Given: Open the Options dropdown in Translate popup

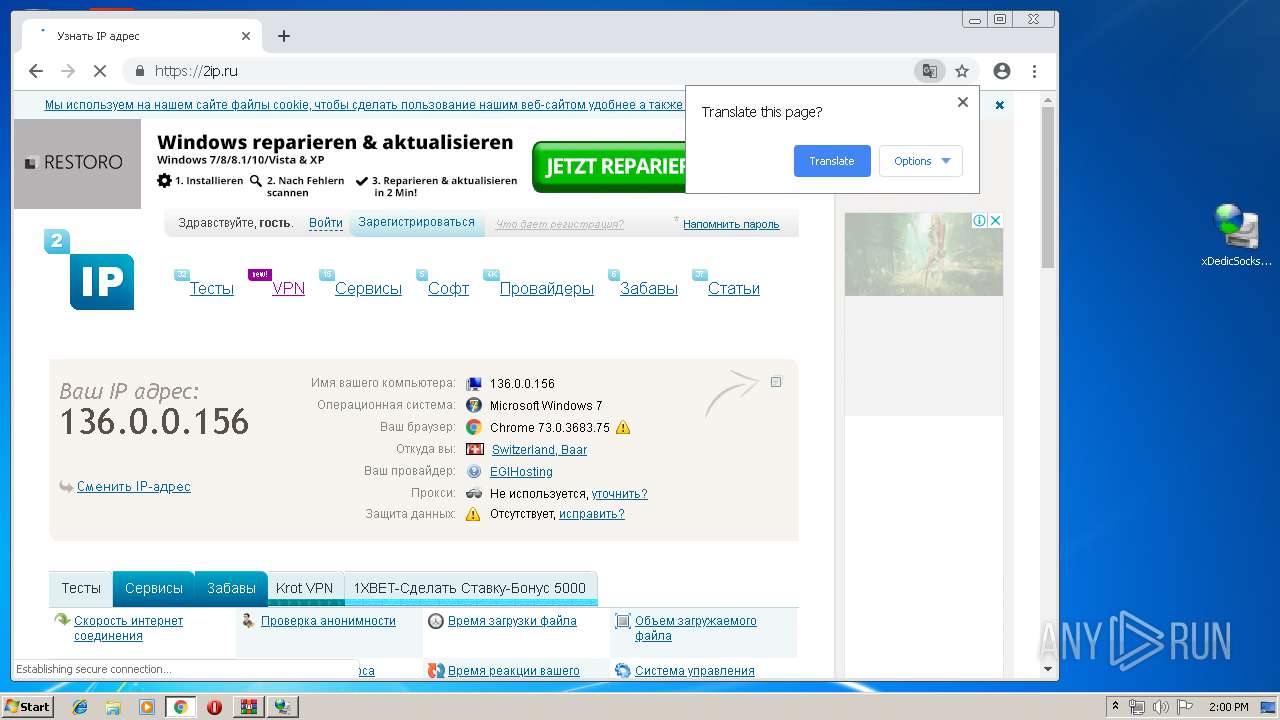Looking at the screenshot, I should (921, 161).
